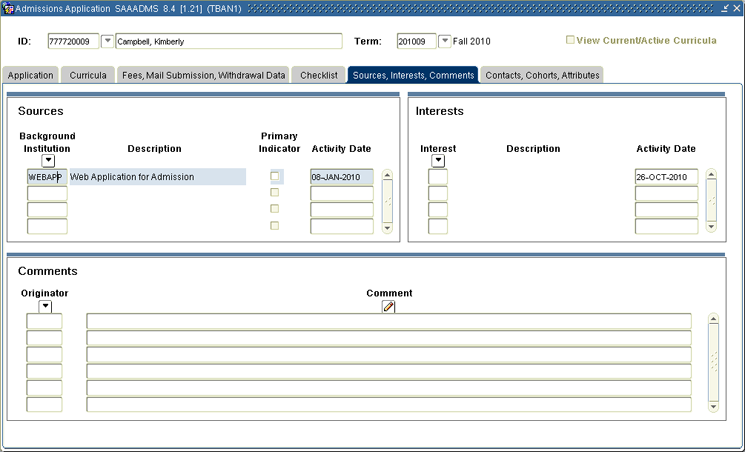Open the Originator lookup dropdown
This screenshot has height=452, width=745.
point(45,307)
